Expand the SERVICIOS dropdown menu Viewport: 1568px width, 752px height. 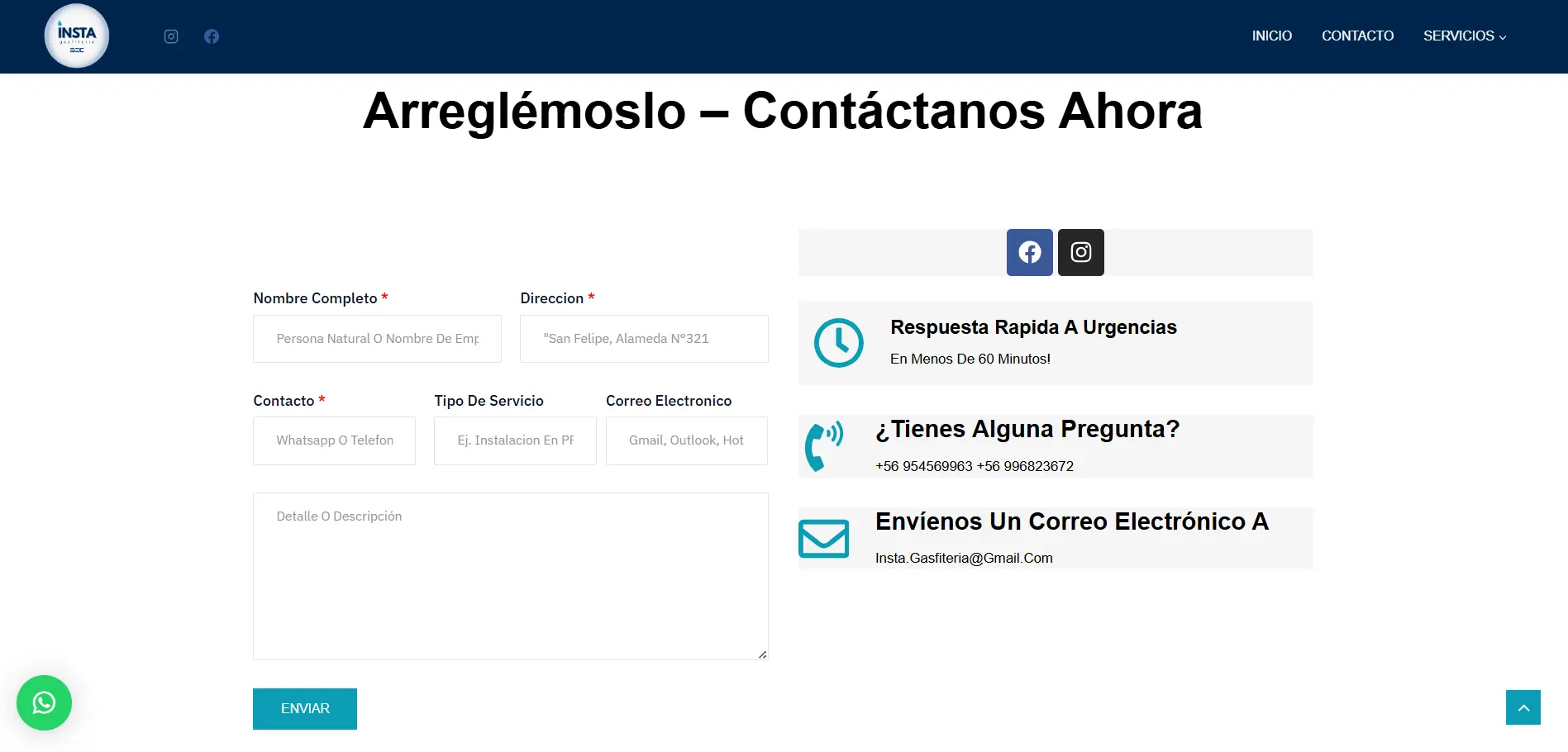[1464, 36]
